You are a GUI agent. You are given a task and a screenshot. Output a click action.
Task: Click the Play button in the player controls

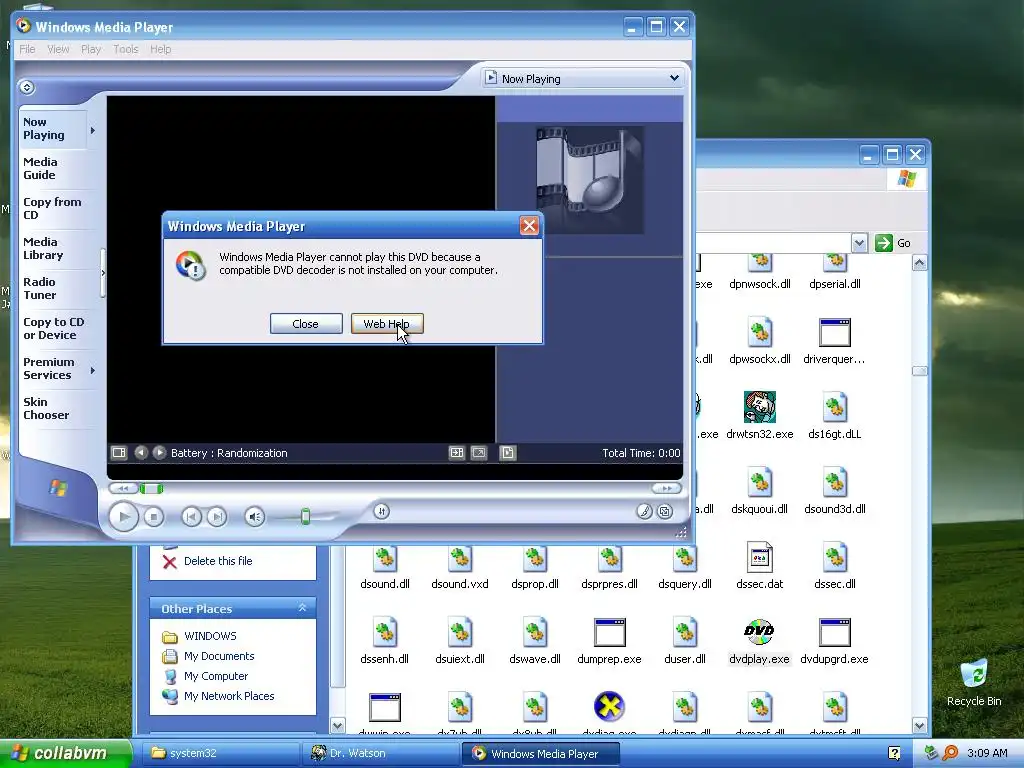click(123, 517)
